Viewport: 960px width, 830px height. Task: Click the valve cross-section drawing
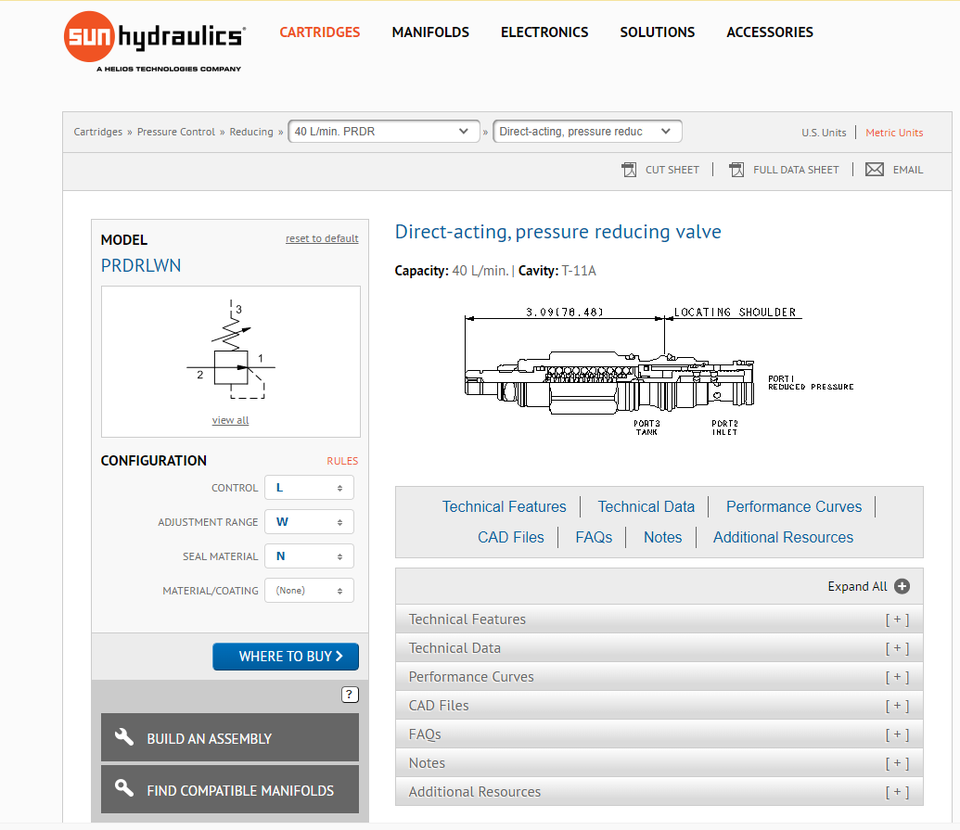point(609,383)
